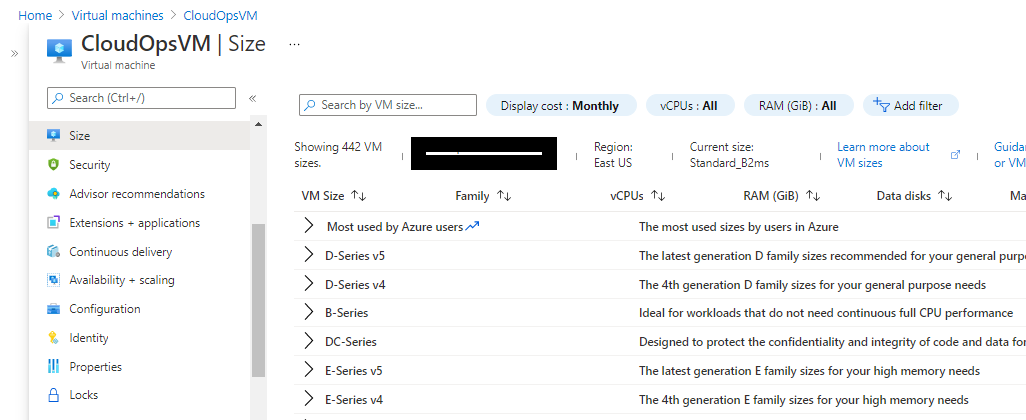Click 'The most used sizes by users in Azure'
Screen dimensions: 1026x420
click(x=739, y=227)
